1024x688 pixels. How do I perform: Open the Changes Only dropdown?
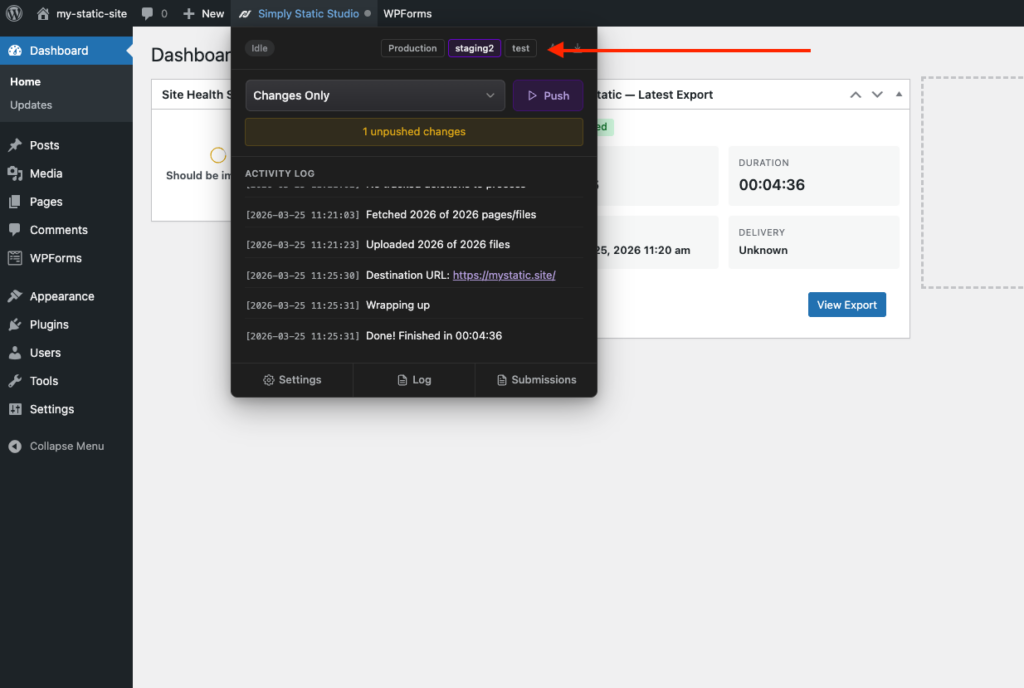point(374,94)
